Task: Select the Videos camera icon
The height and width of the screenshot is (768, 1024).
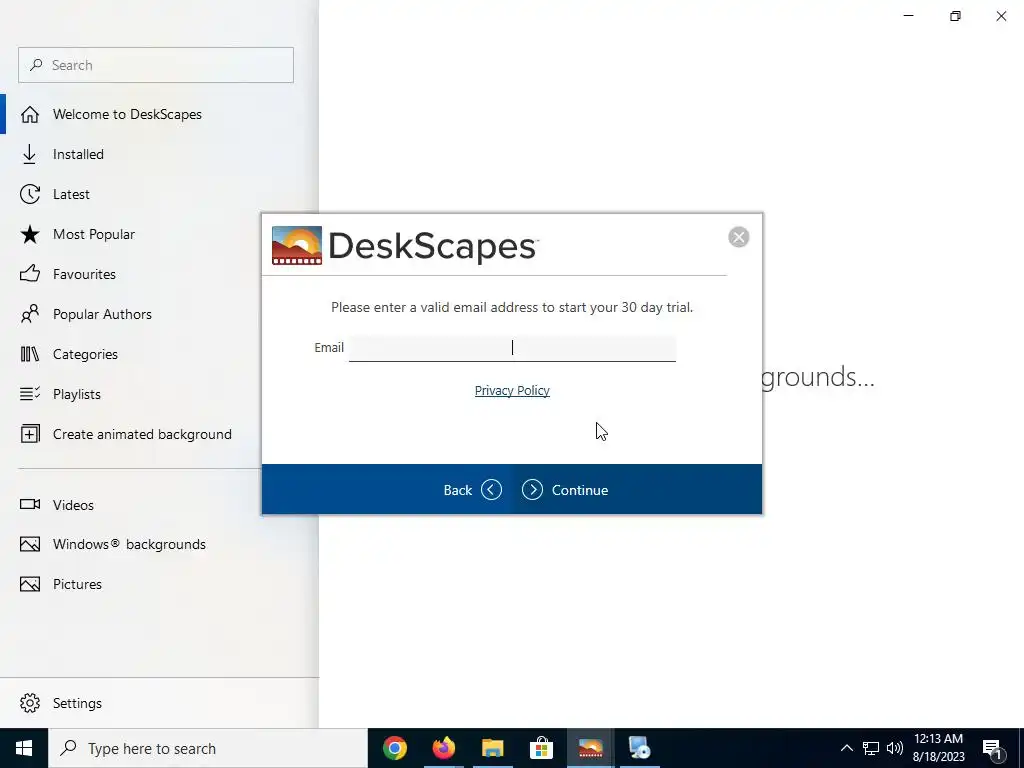Action: [30, 504]
